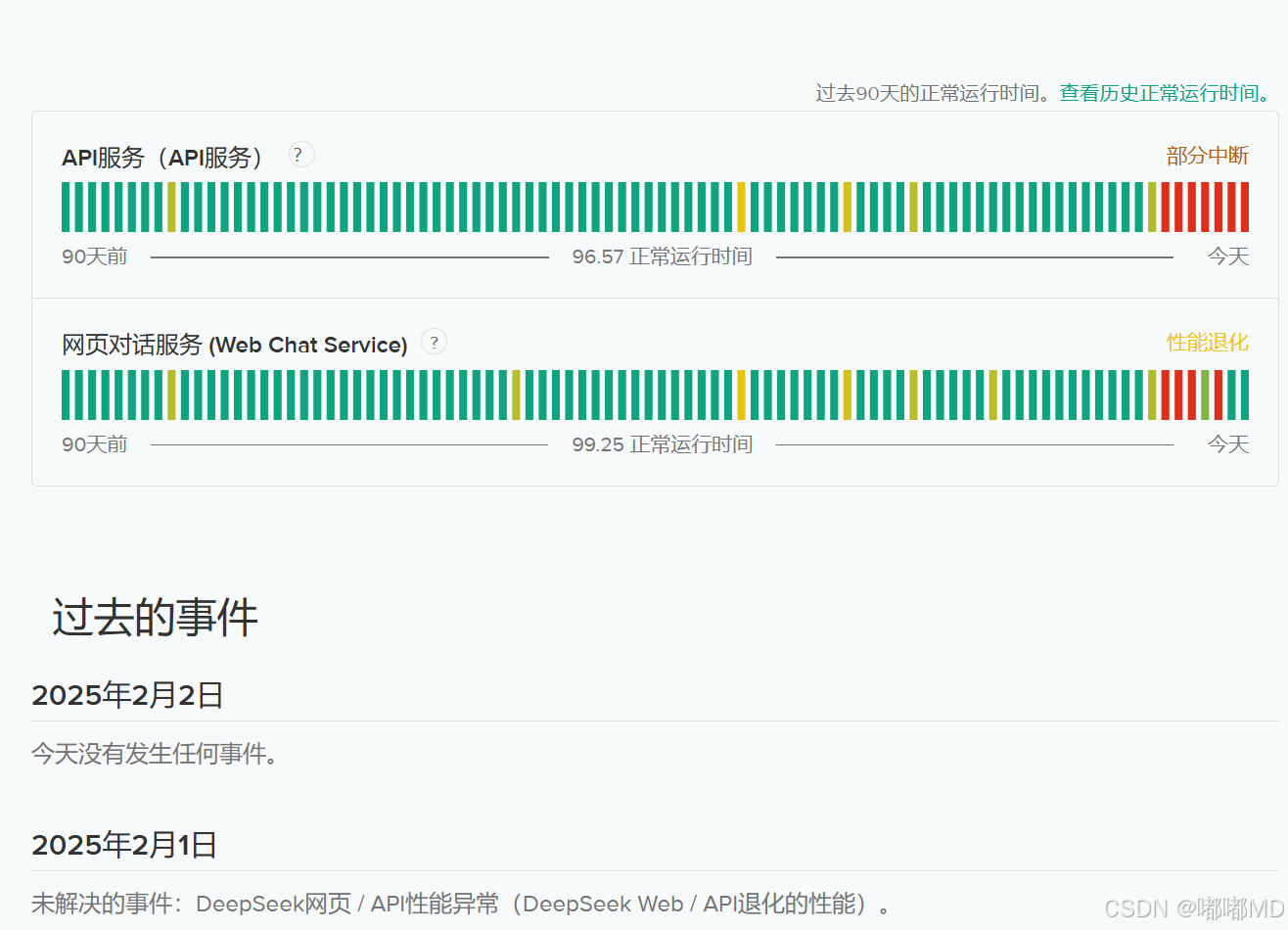Image resolution: width=1288 pixels, height=930 pixels.
Task: Click the 2025年2月1日 date heading
Action: (124, 845)
